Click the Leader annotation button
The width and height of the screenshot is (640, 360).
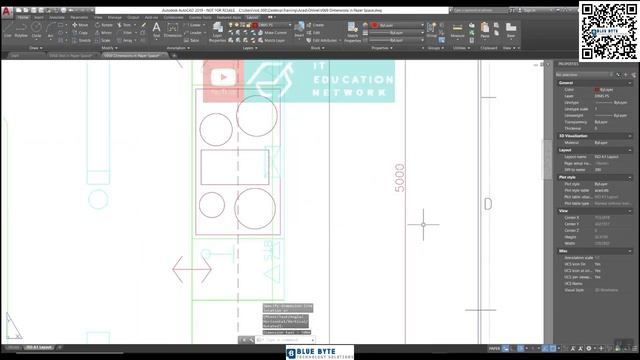pyautogui.click(x=194, y=33)
